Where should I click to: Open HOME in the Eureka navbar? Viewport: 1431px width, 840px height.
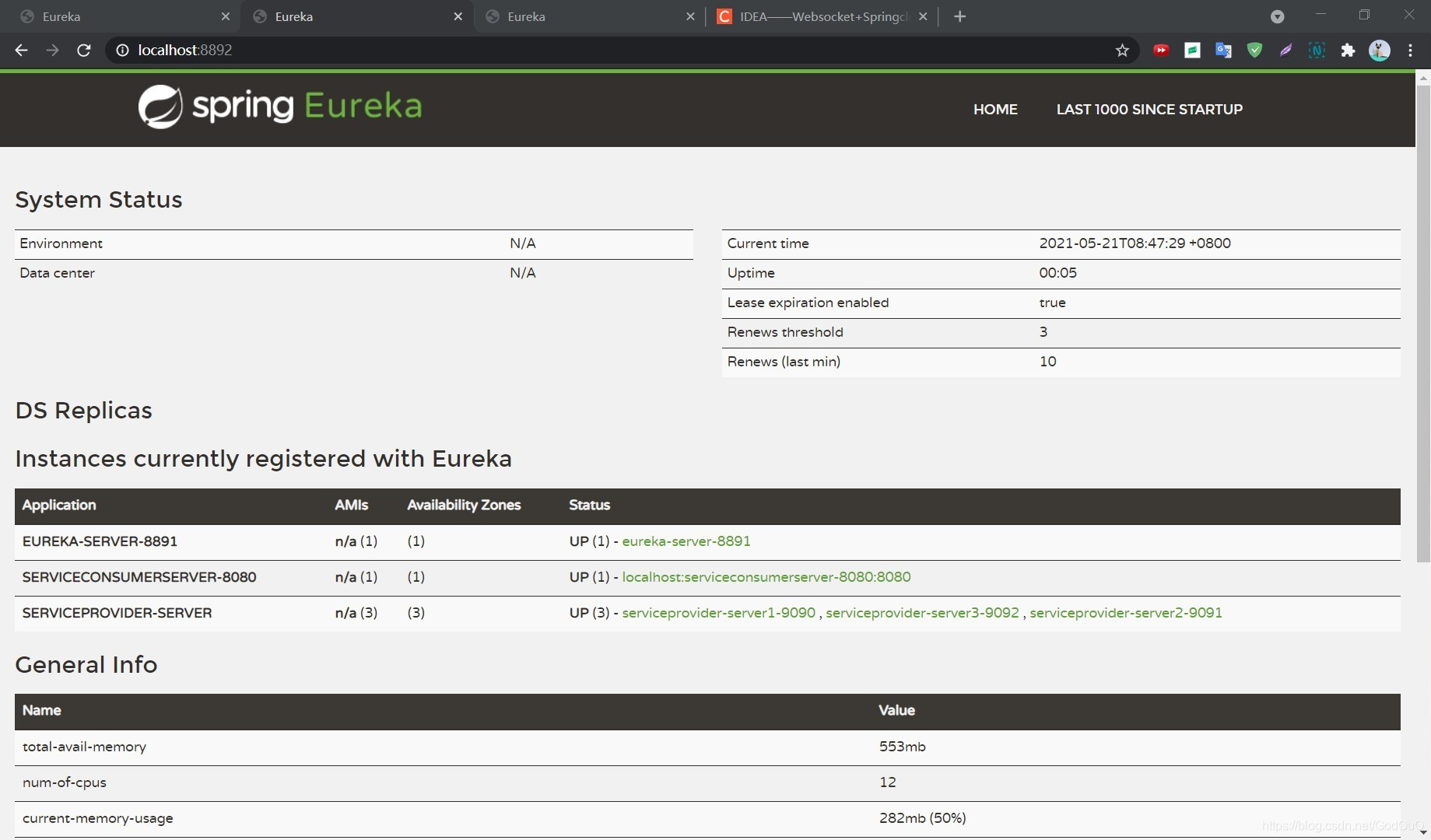coord(995,110)
